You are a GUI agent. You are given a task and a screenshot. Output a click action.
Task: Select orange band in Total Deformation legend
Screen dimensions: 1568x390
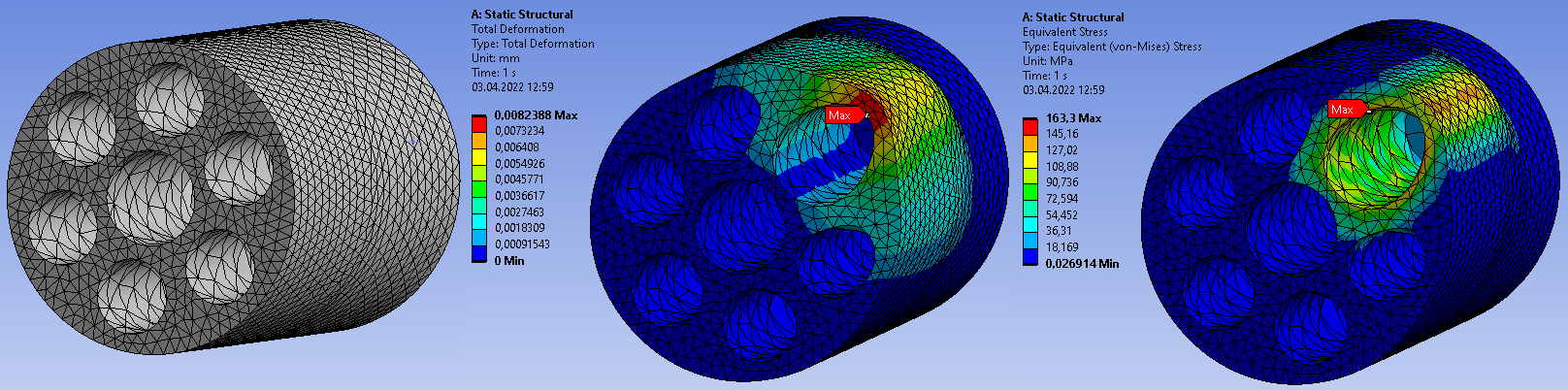(479, 139)
